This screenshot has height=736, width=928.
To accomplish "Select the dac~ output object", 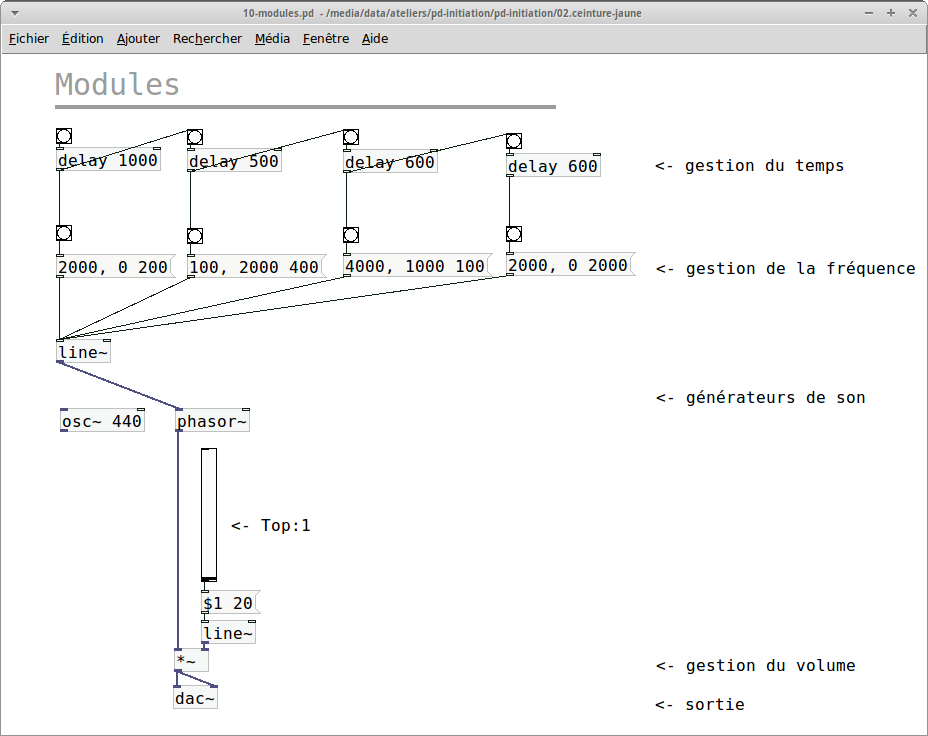I will coord(195,698).
